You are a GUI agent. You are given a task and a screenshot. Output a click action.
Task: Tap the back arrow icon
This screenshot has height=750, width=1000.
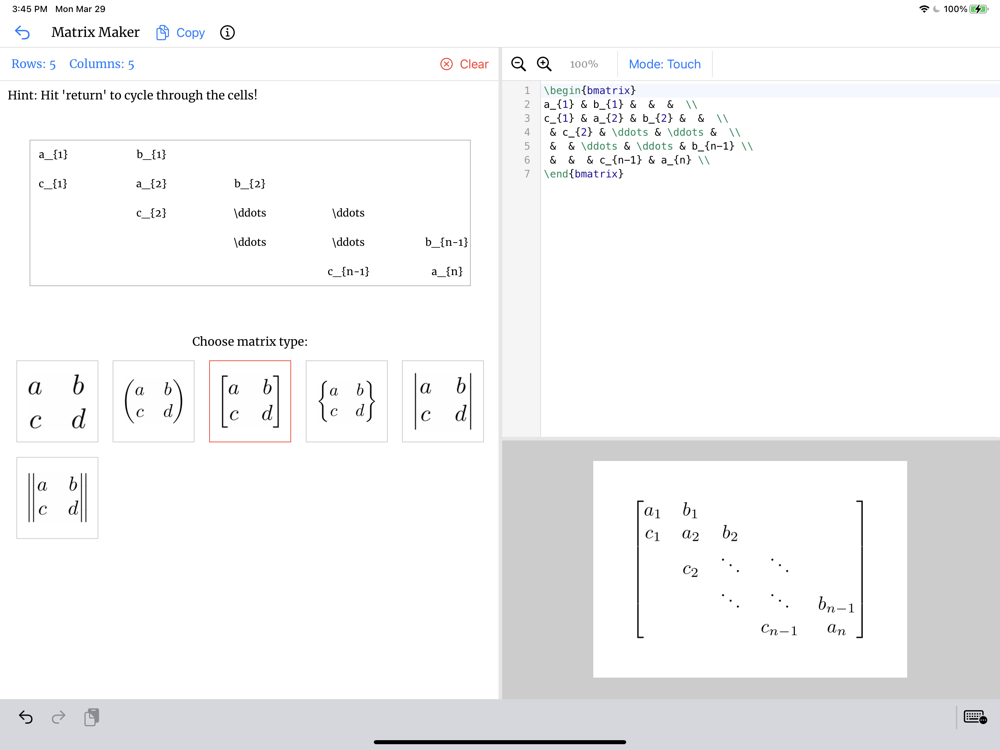22,33
